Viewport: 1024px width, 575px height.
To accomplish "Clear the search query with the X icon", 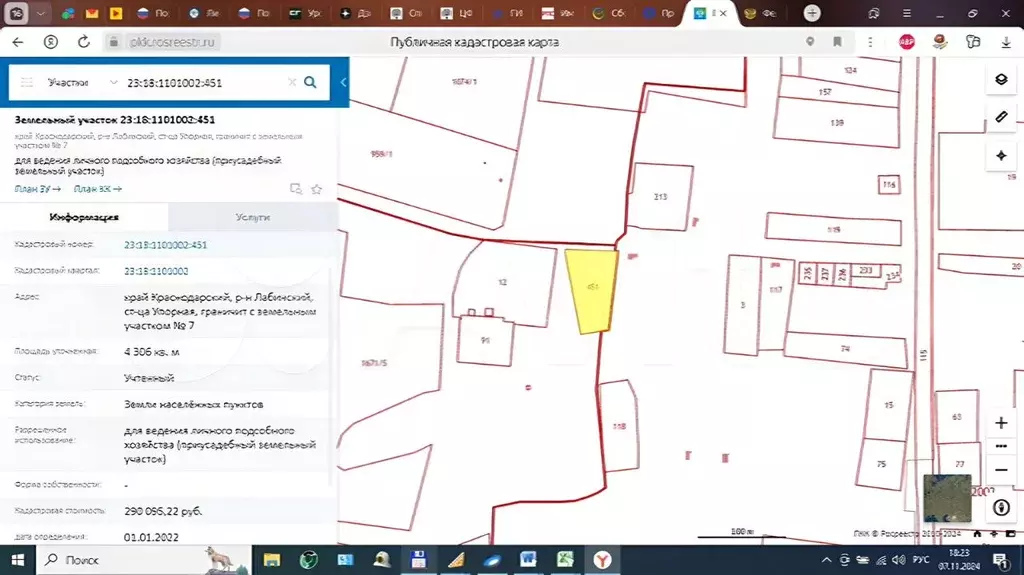I will pos(292,82).
